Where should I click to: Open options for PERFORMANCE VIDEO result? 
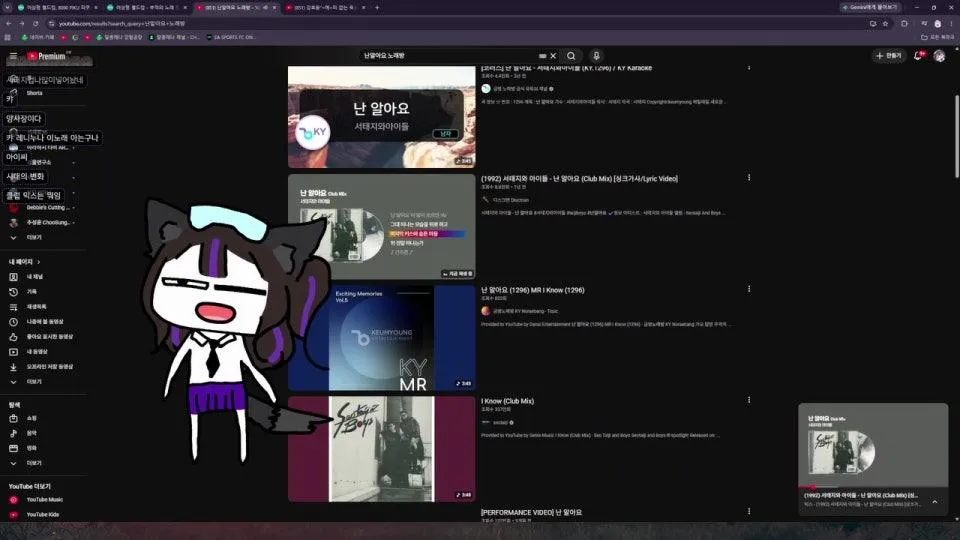pyautogui.click(x=749, y=511)
